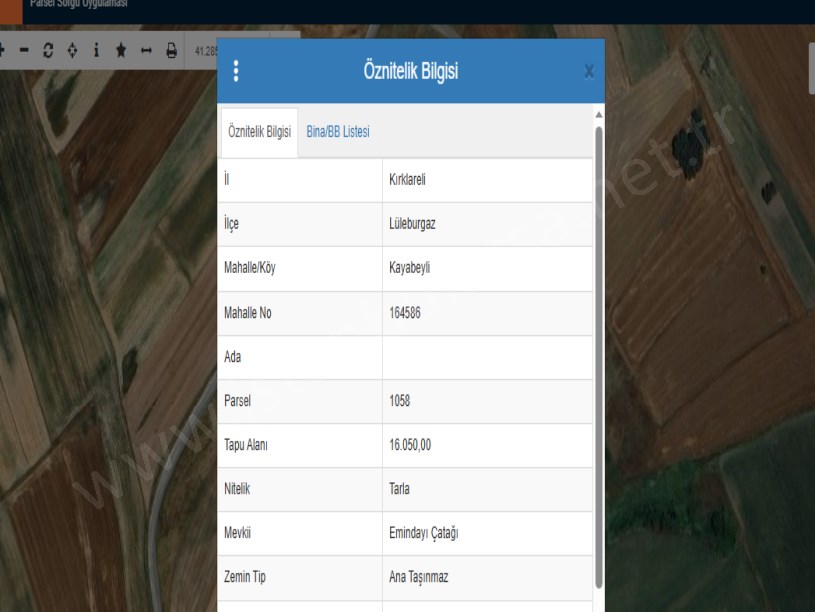
Task: Click the scroll up arrow in panel
Action: click(599, 111)
